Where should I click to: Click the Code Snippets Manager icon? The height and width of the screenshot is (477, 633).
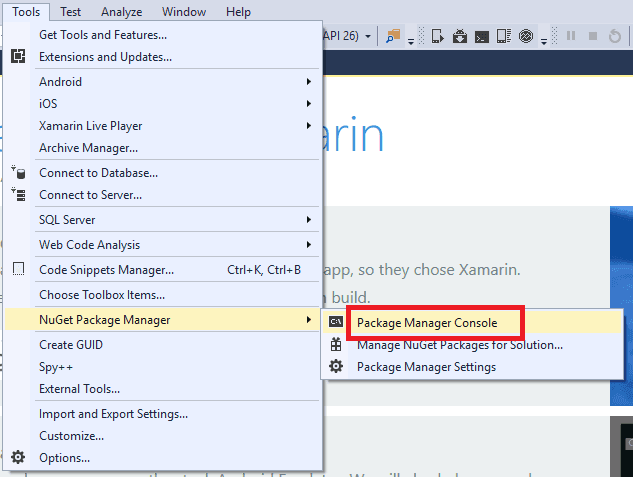pos(18,270)
